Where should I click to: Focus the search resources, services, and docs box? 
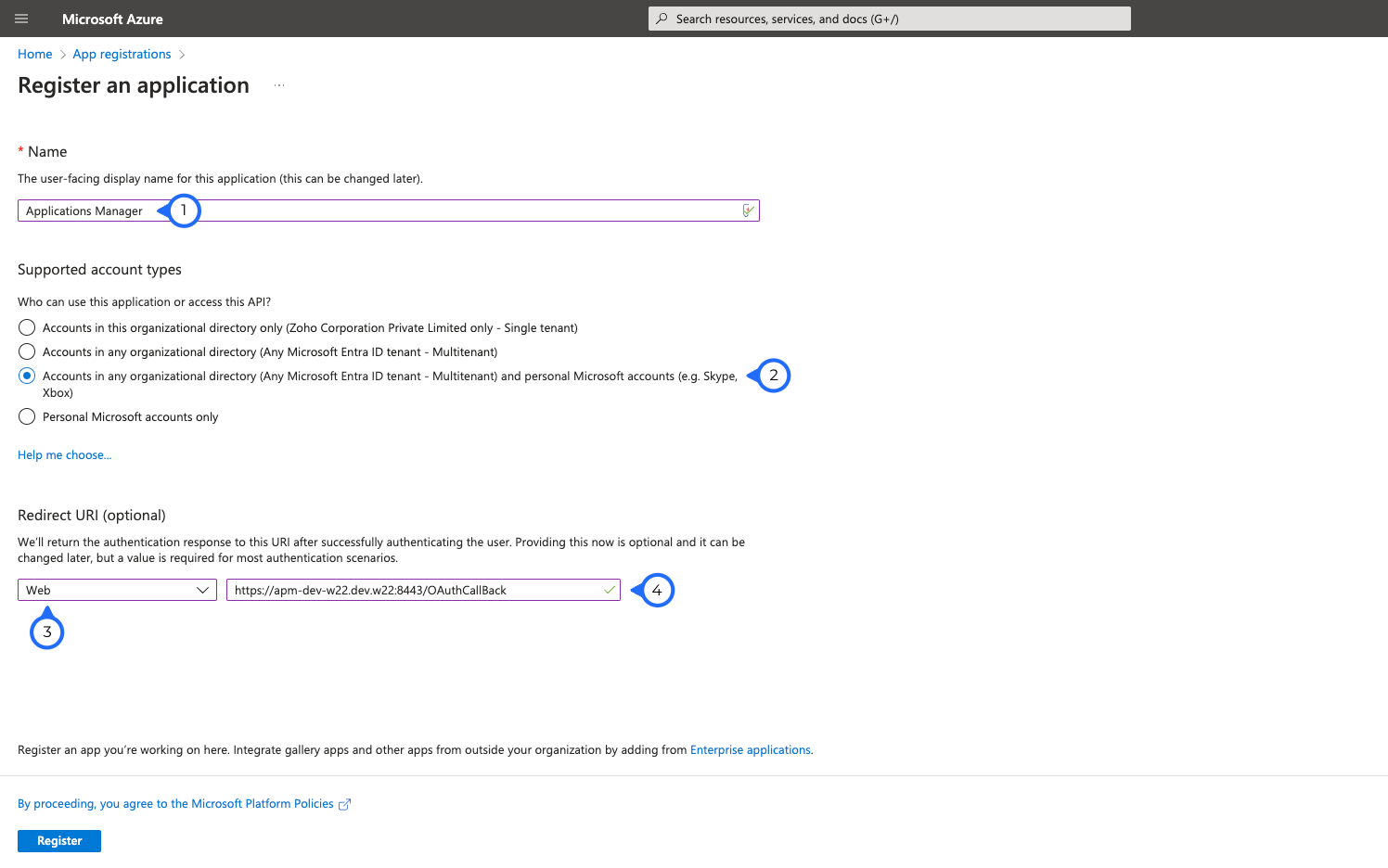pyautogui.click(x=891, y=19)
